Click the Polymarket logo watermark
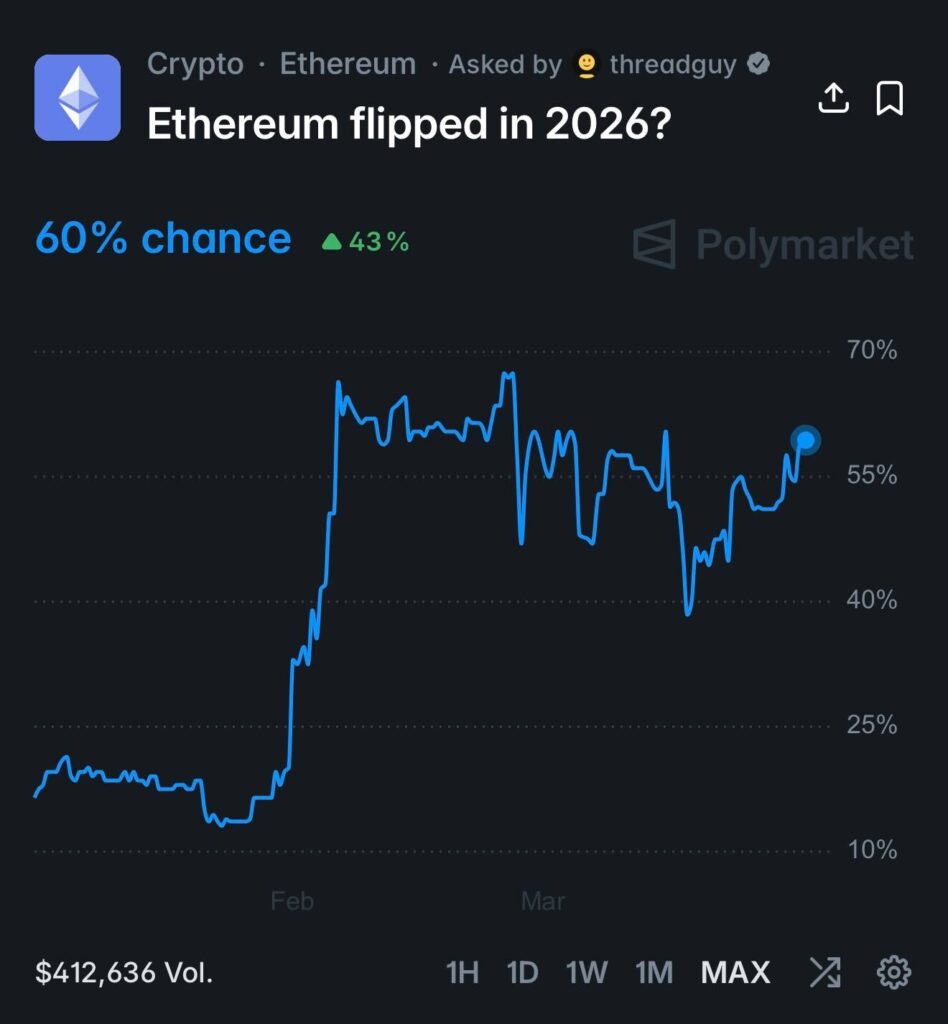The height and width of the screenshot is (1024, 948). [773, 244]
